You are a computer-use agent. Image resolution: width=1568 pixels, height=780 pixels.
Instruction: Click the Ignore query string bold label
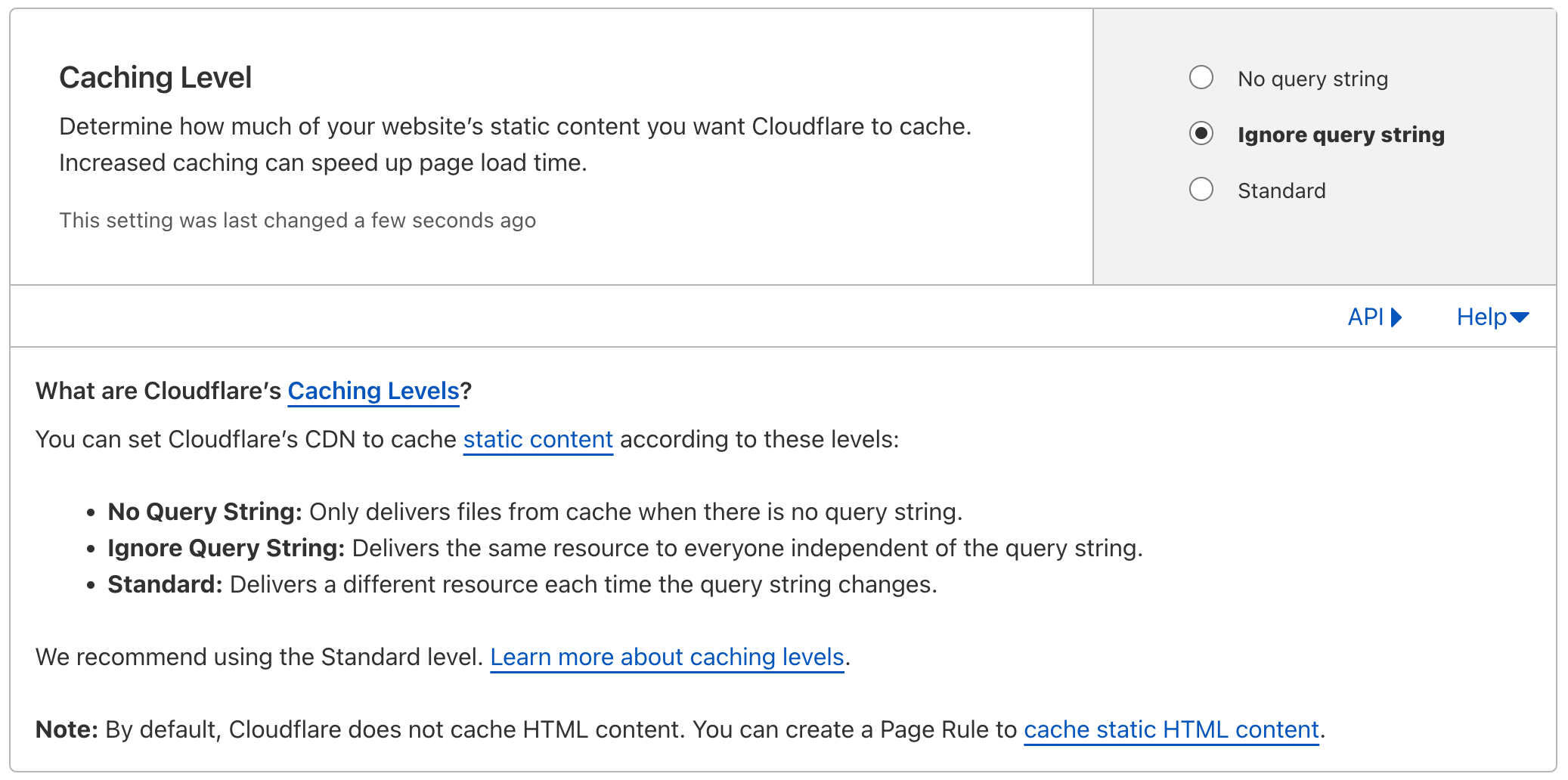click(1340, 135)
